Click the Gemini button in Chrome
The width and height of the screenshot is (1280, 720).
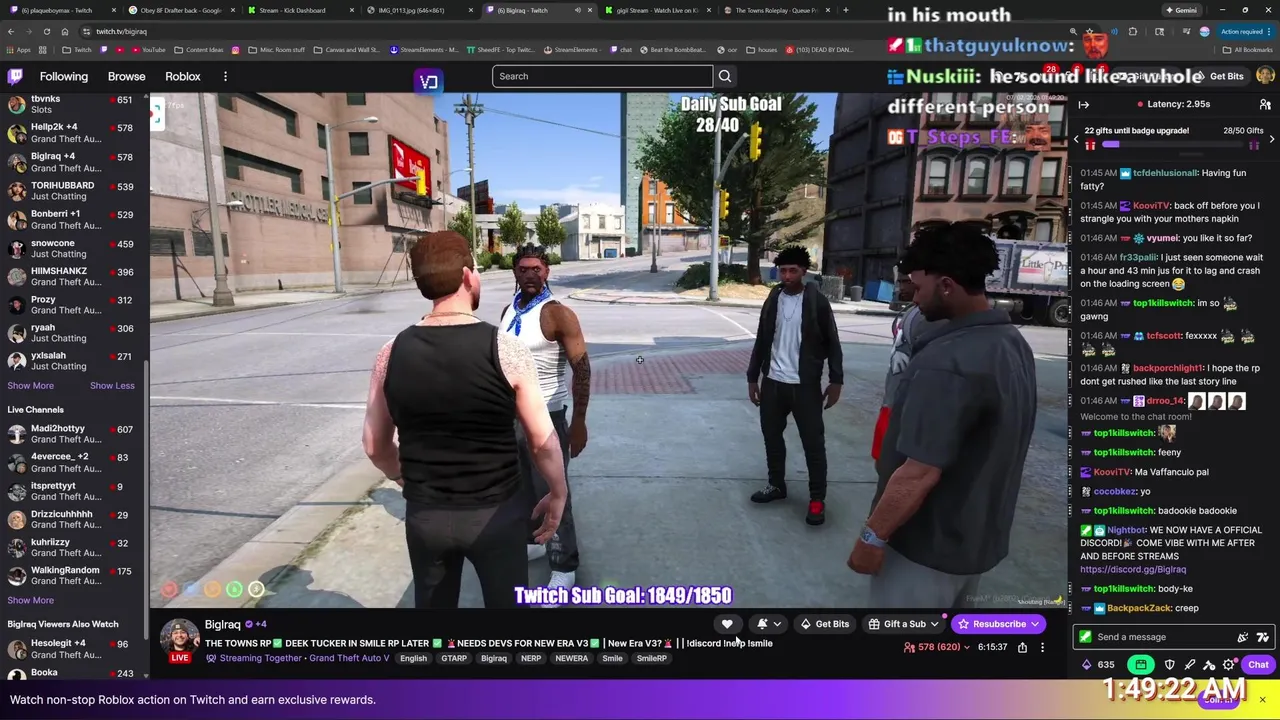click(1183, 10)
